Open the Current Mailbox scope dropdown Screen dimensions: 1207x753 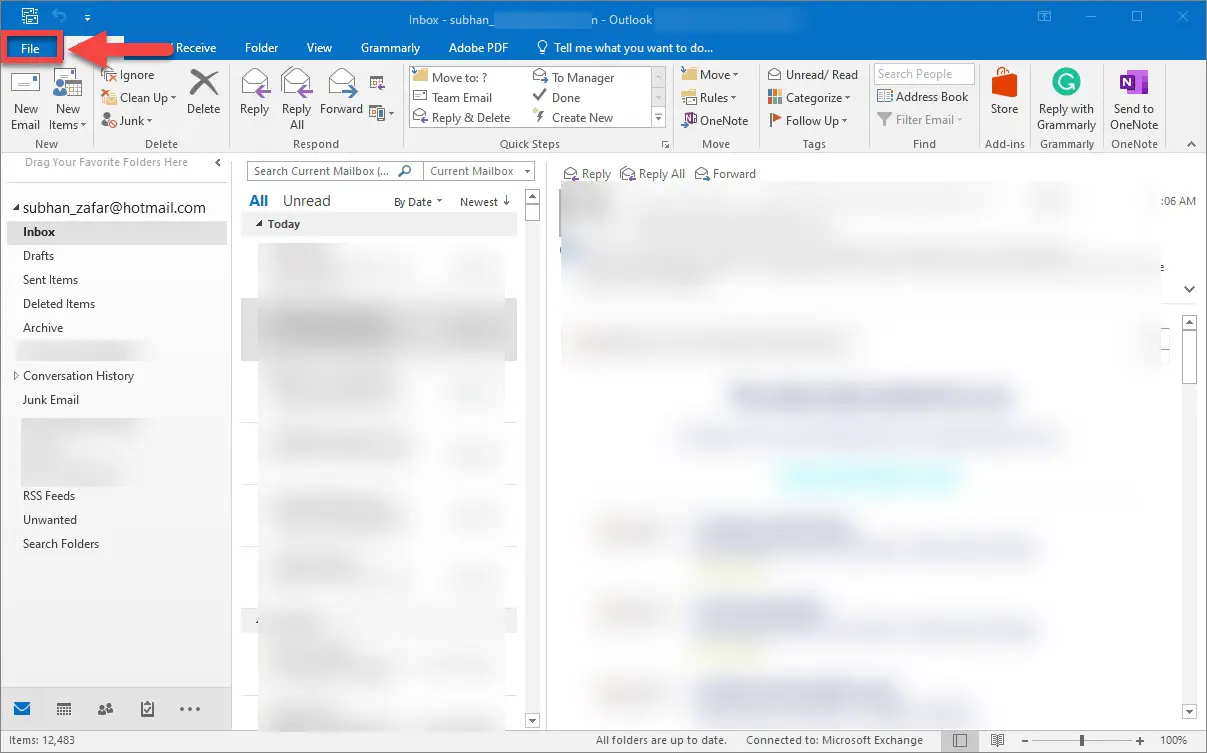478,171
